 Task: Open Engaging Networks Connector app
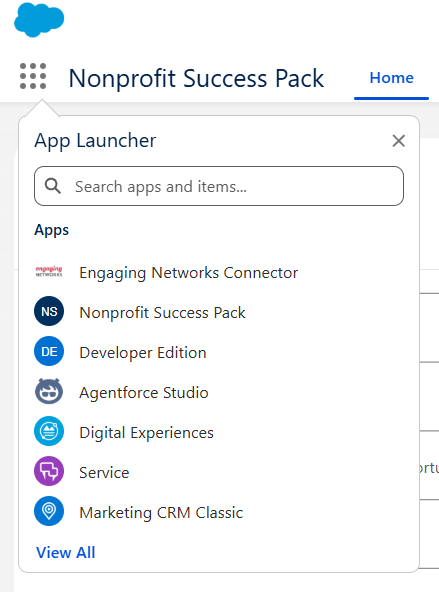[x=188, y=273]
